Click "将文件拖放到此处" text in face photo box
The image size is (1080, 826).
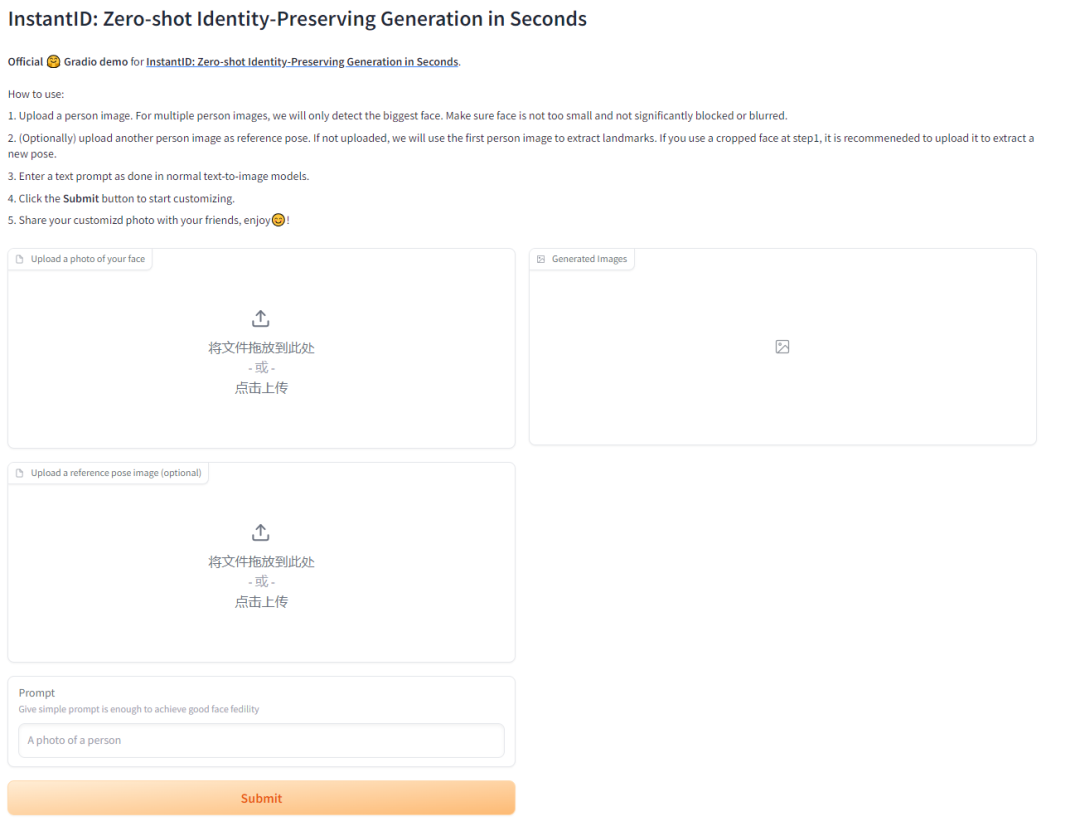click(261, 348)
